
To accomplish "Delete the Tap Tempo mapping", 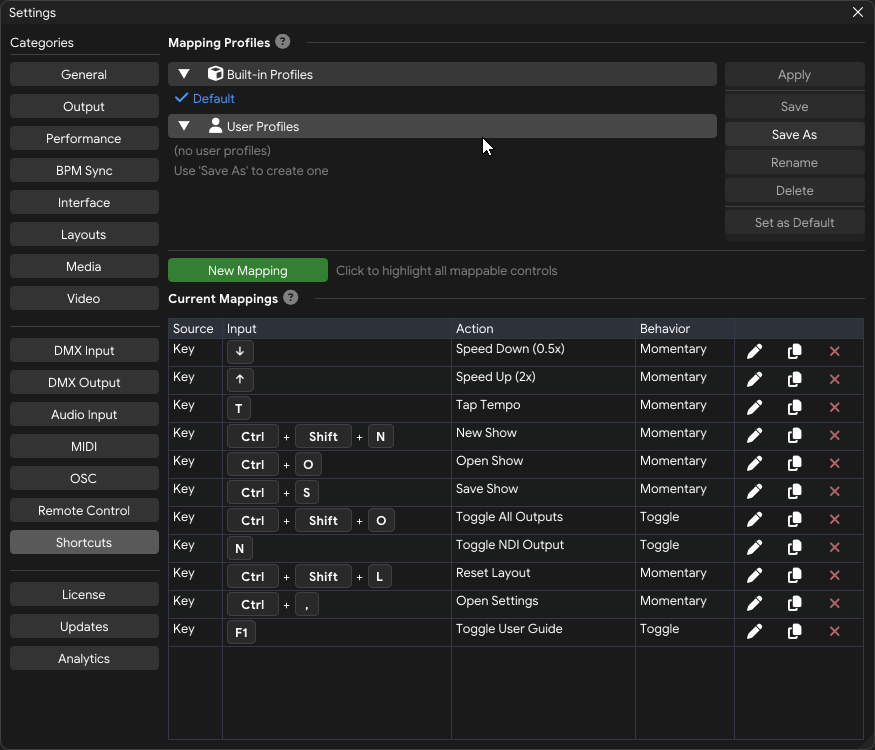I will click(835, 407).
